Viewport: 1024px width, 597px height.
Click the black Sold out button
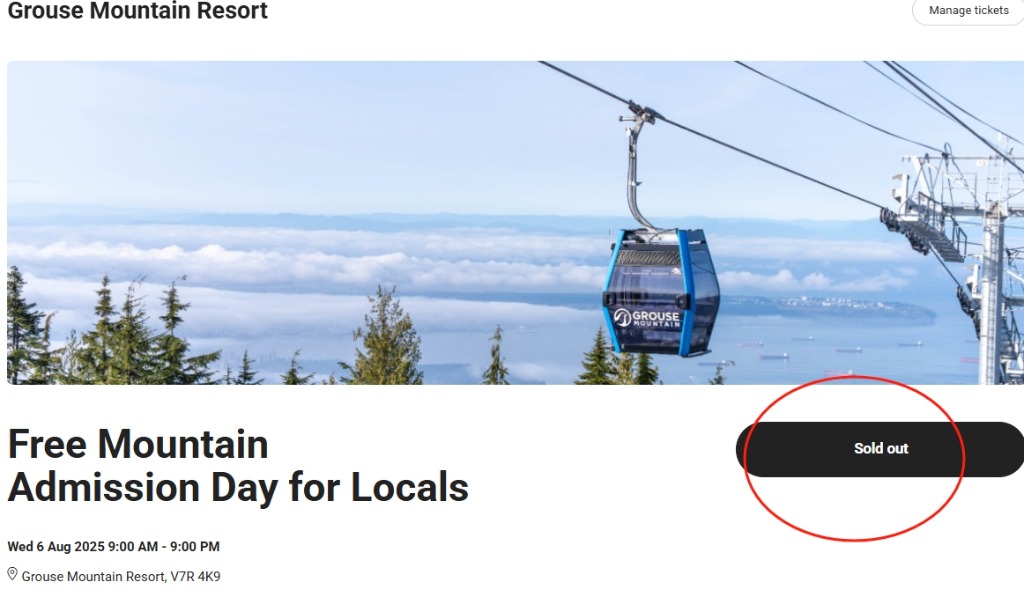pos(880,449)
